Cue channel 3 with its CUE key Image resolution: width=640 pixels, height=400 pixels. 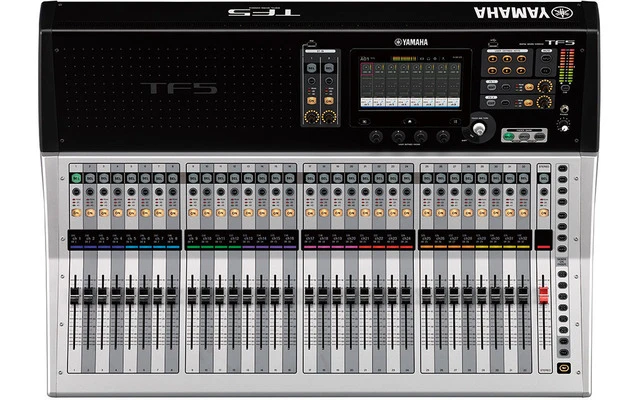click(104, 191)
